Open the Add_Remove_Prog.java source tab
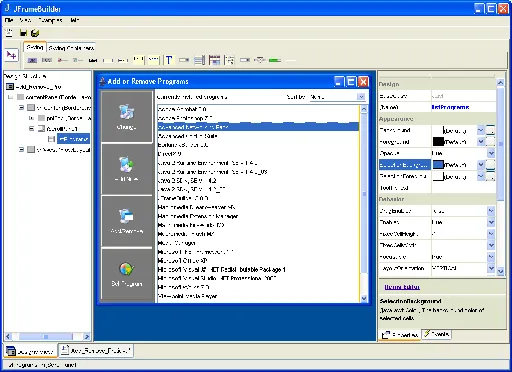Screen dimensions: 512x372 [96, 351]
